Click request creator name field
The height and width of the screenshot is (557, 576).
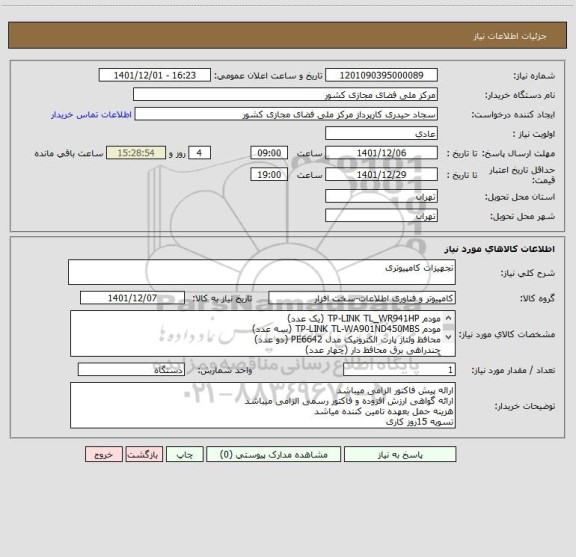[x=286, y=114]
